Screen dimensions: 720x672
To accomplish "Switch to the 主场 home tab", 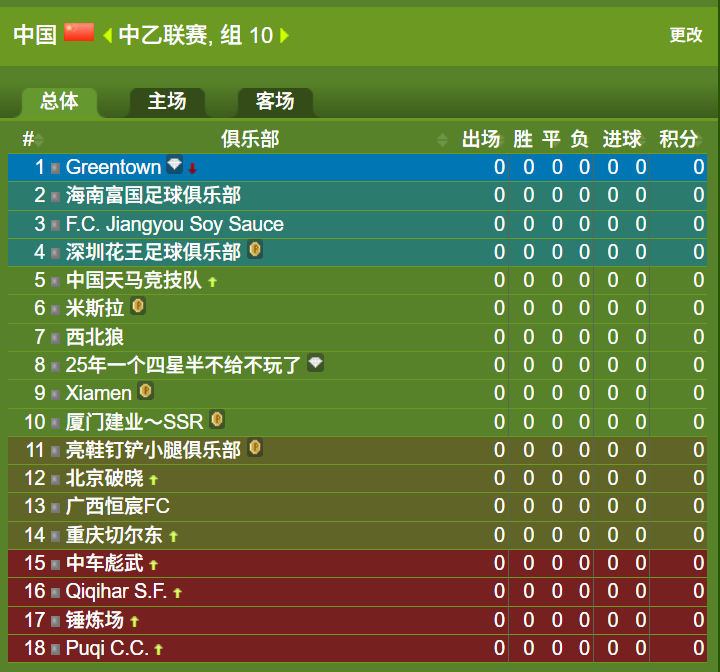I will [167, 102].
